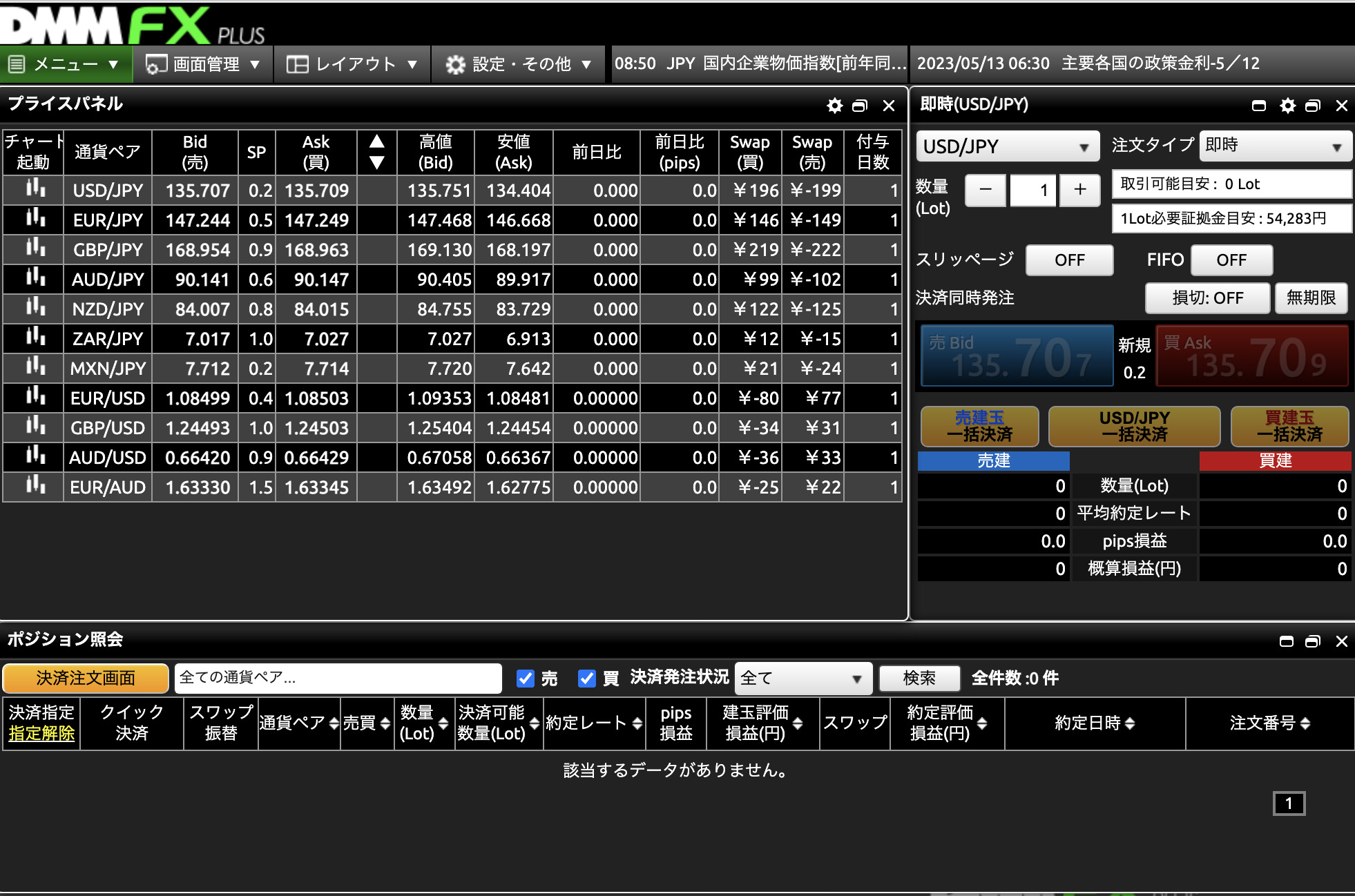Click USD/JPY Bid cell 135.707
Screen dimensions: 1355x896
pos(195,191)
